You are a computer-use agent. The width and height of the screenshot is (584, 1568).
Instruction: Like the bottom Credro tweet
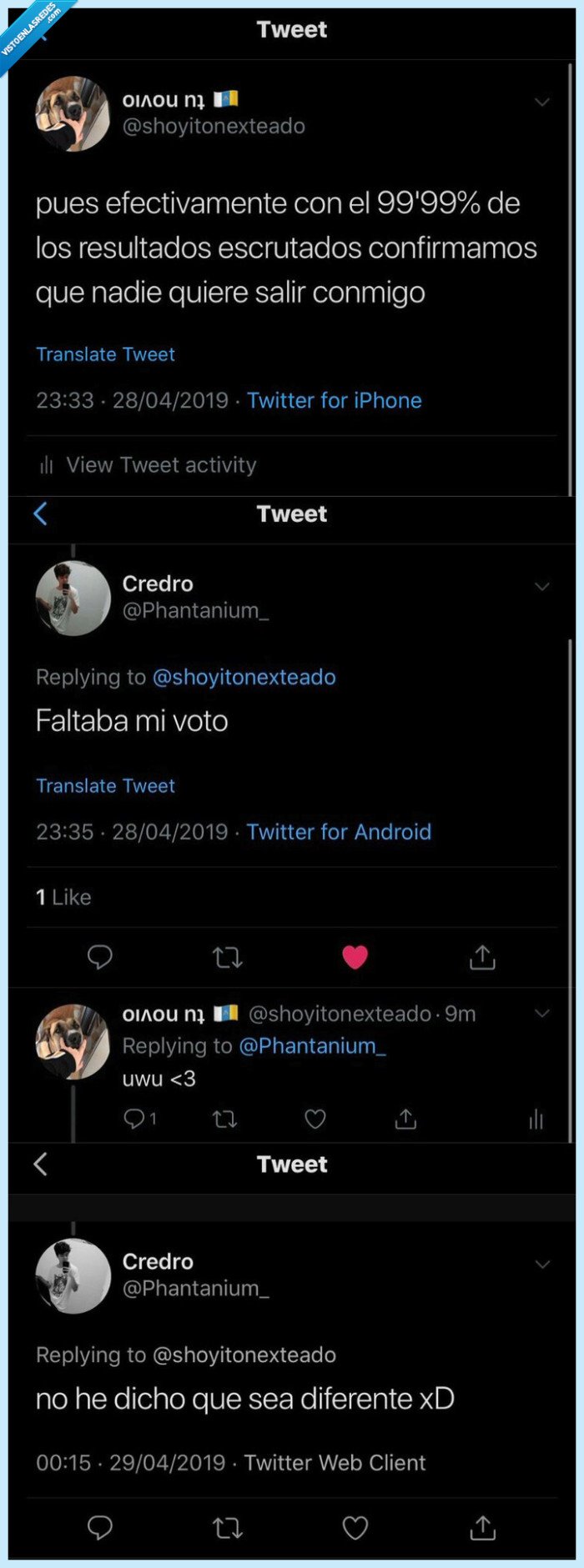point(355,1527)
